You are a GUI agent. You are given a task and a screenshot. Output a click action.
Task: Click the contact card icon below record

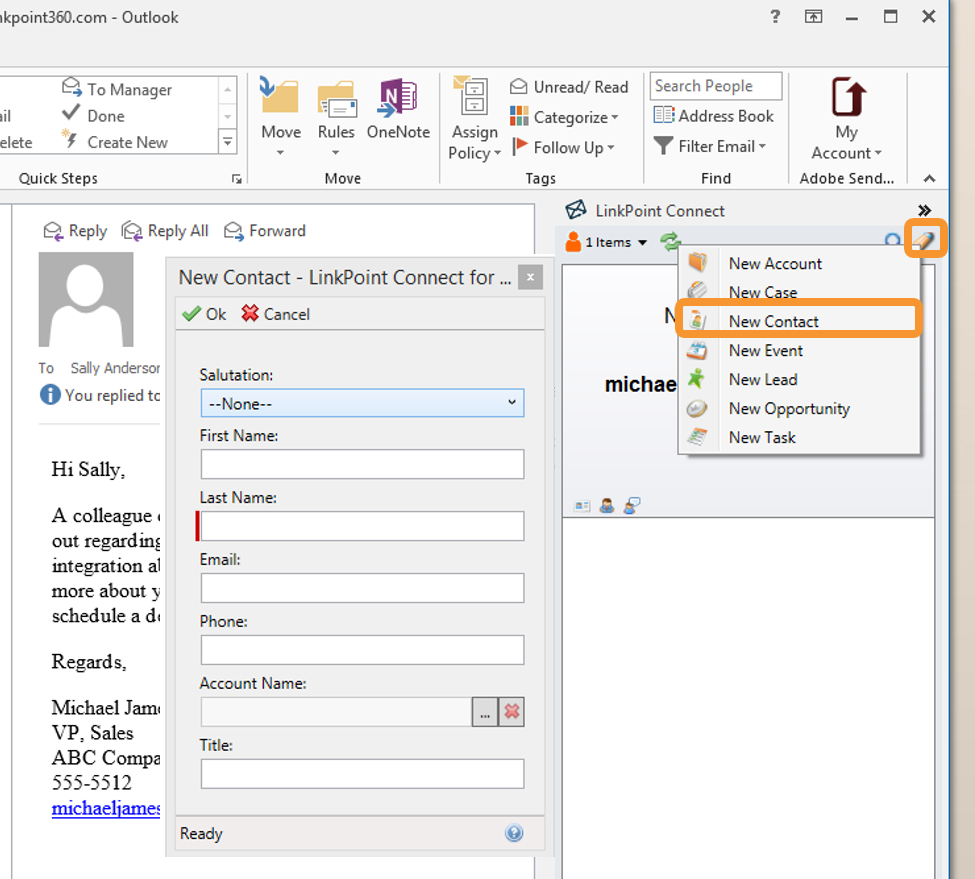[582, 505]
